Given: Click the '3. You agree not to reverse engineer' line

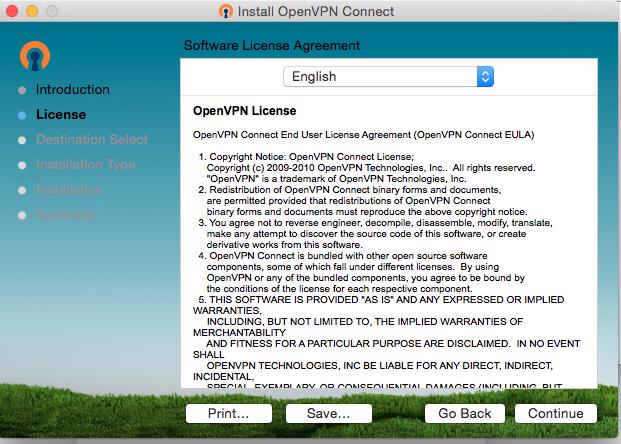Looking at the screenshot, I should 375,223.
